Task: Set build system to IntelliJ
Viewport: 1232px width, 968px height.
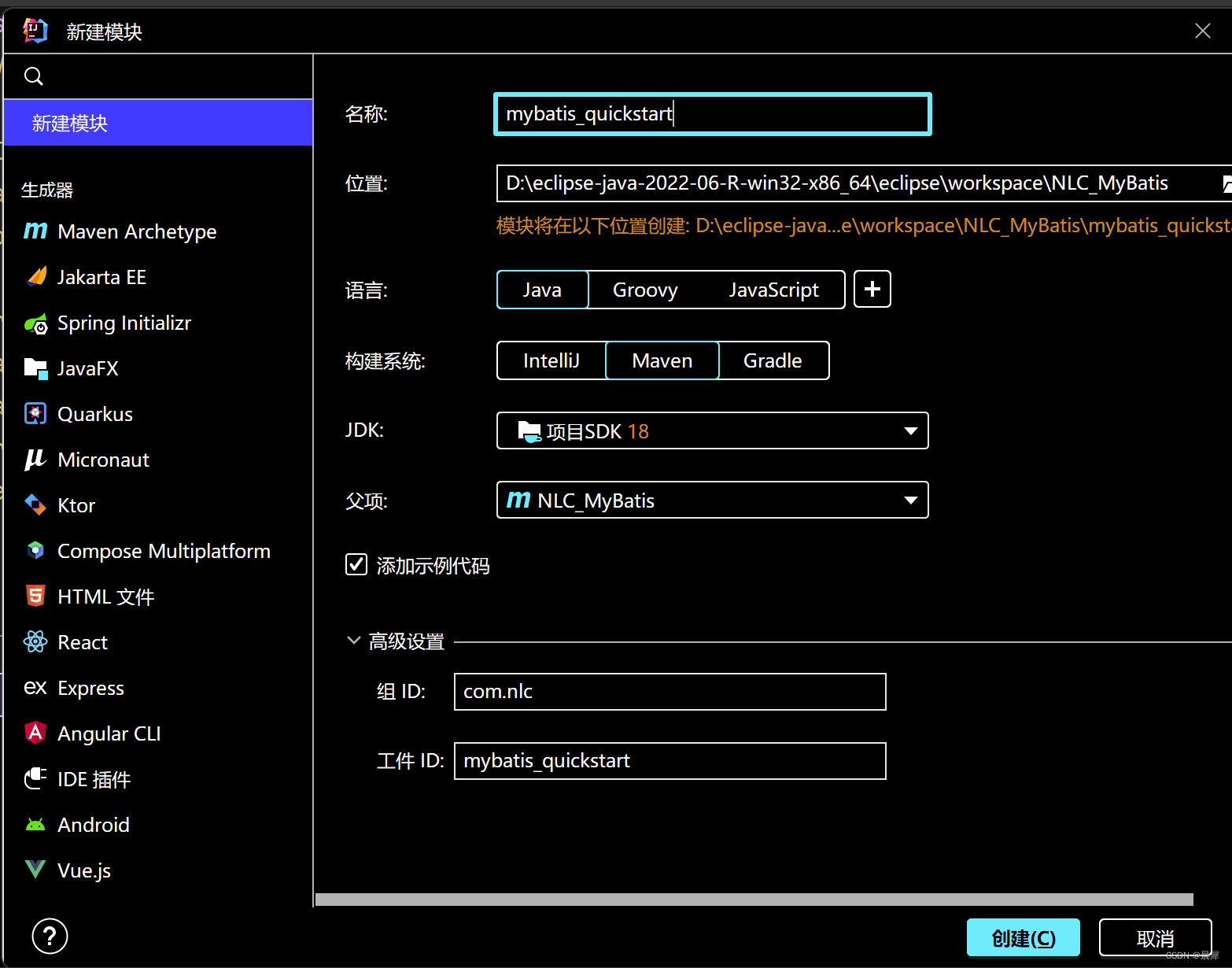Action: point(551,360)
